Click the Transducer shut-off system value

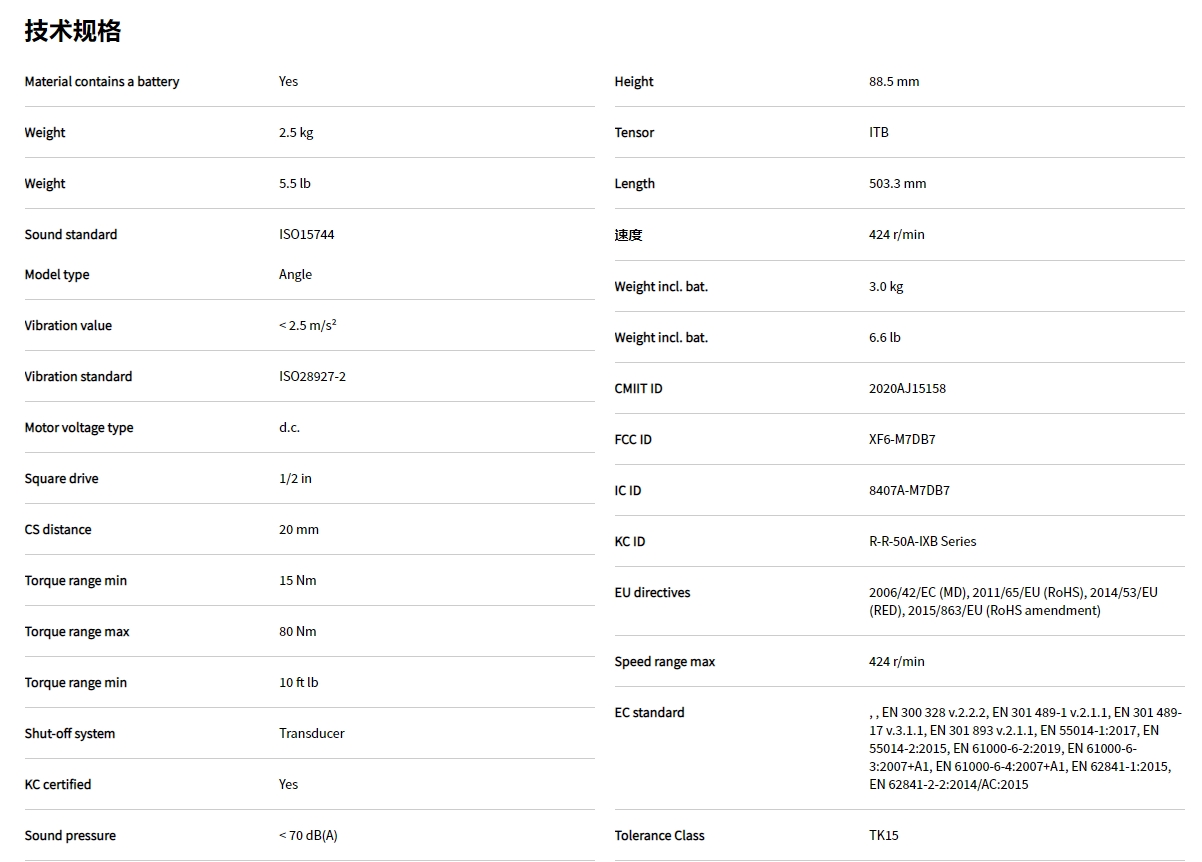tap(312, 734)
